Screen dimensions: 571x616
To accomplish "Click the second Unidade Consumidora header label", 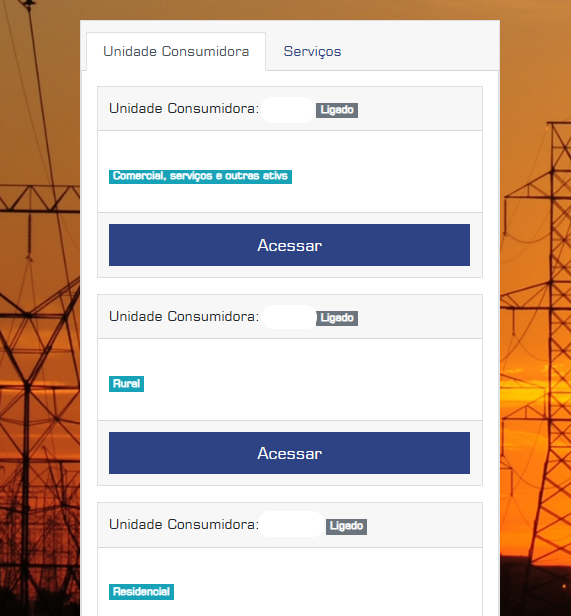I will (x=184, y=316).
